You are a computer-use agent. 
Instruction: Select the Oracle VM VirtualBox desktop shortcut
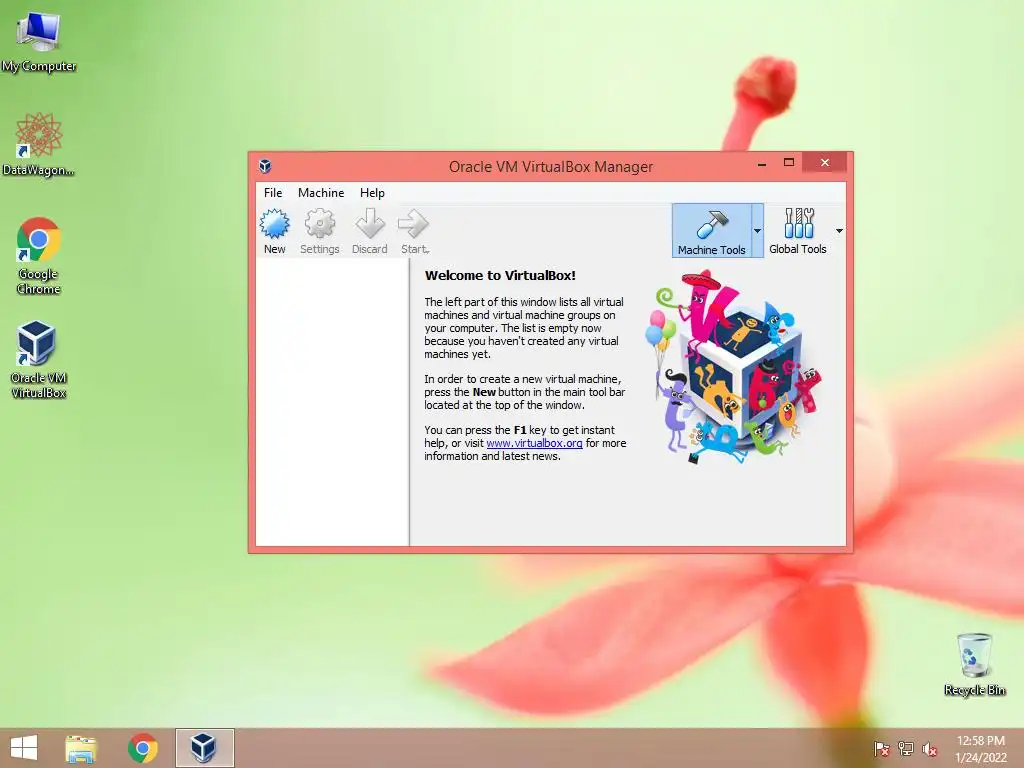pos(39,359)
